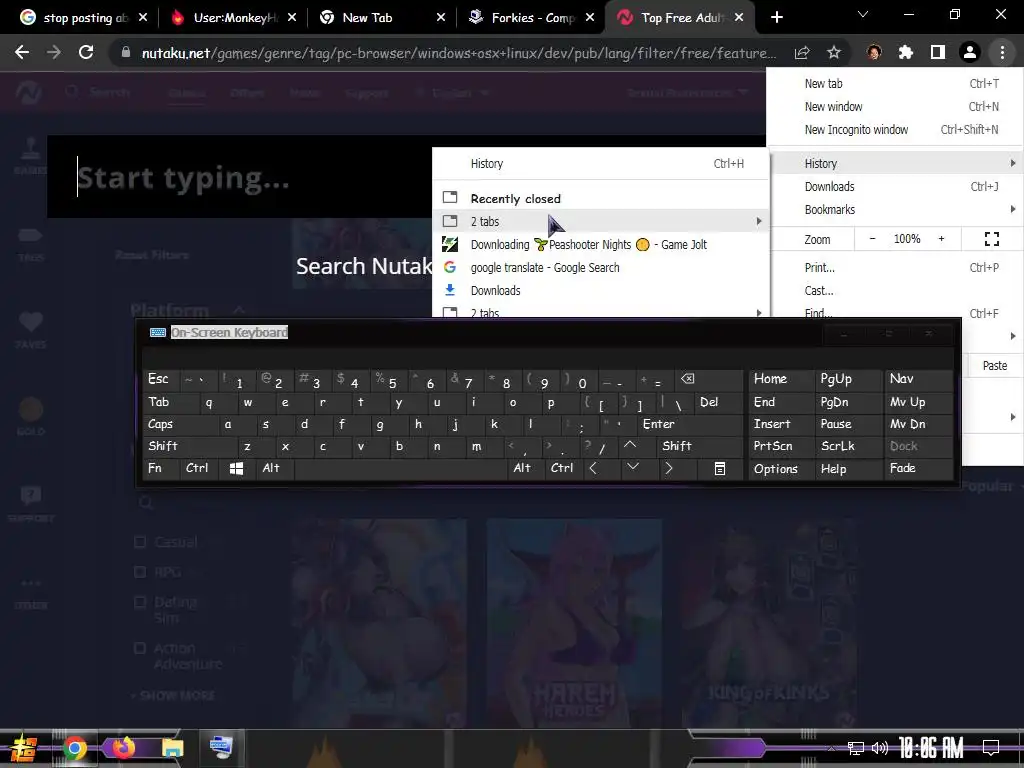
Task: Reopen google translate - Google Search
Action: coord(601,267)
